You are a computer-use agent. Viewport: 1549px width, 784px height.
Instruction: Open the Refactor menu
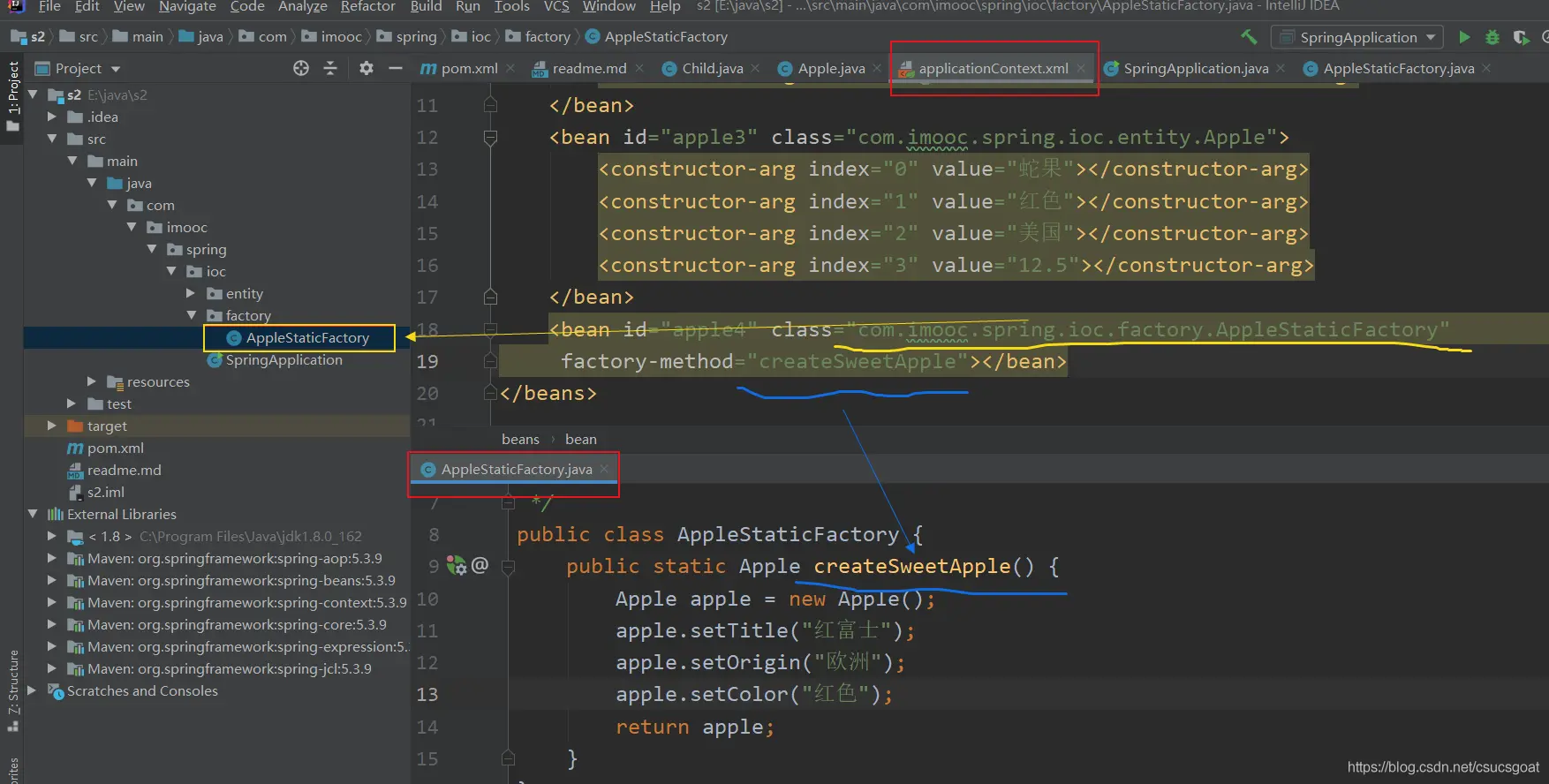click(367, 7)
